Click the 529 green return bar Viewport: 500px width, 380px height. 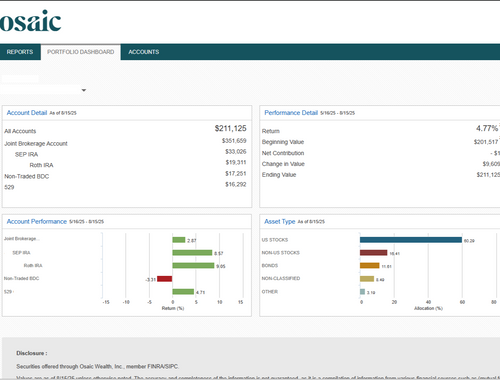point(183,292)
